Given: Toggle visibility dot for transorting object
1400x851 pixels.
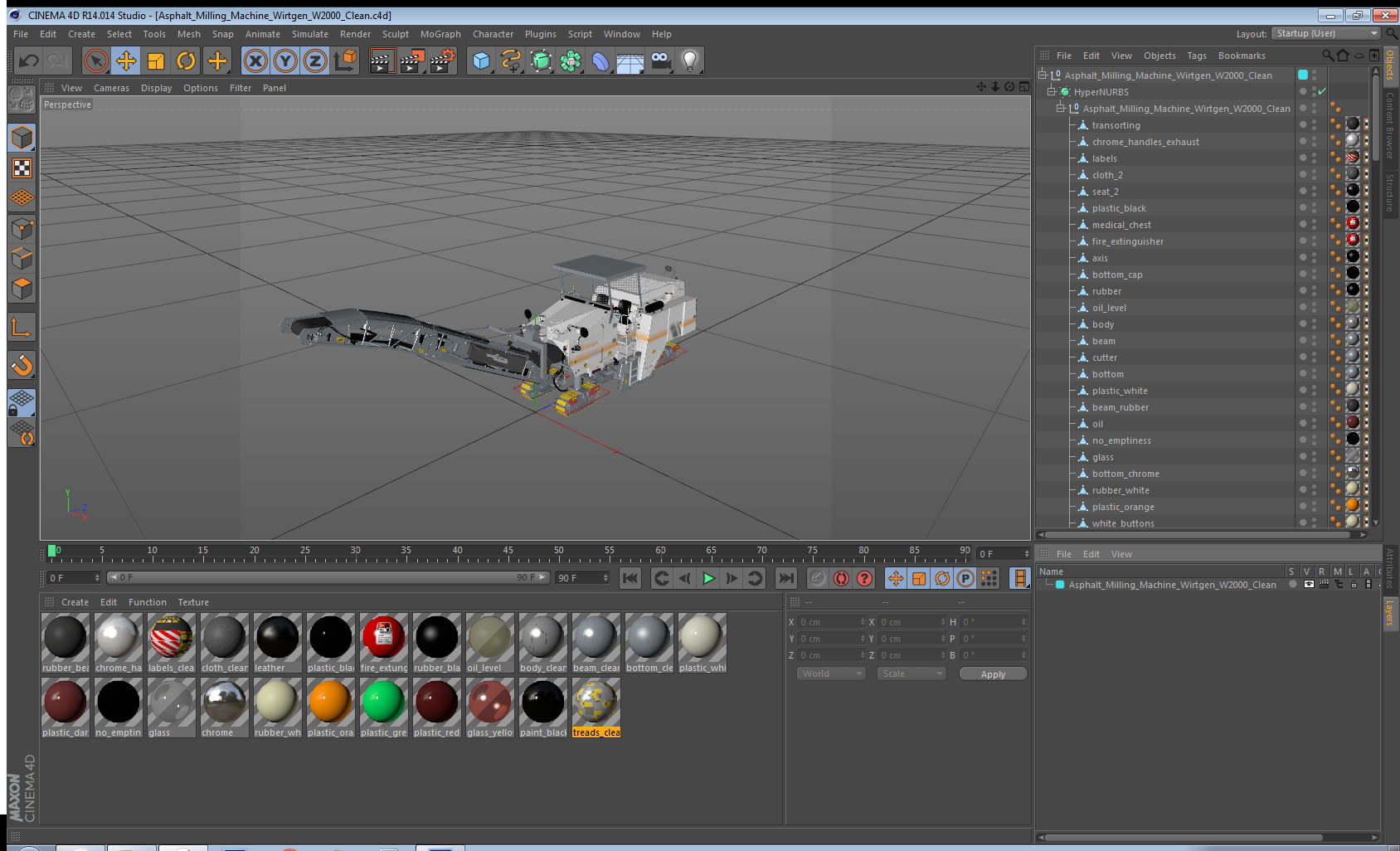Looking at the screenshot, I should [1303, 124].
